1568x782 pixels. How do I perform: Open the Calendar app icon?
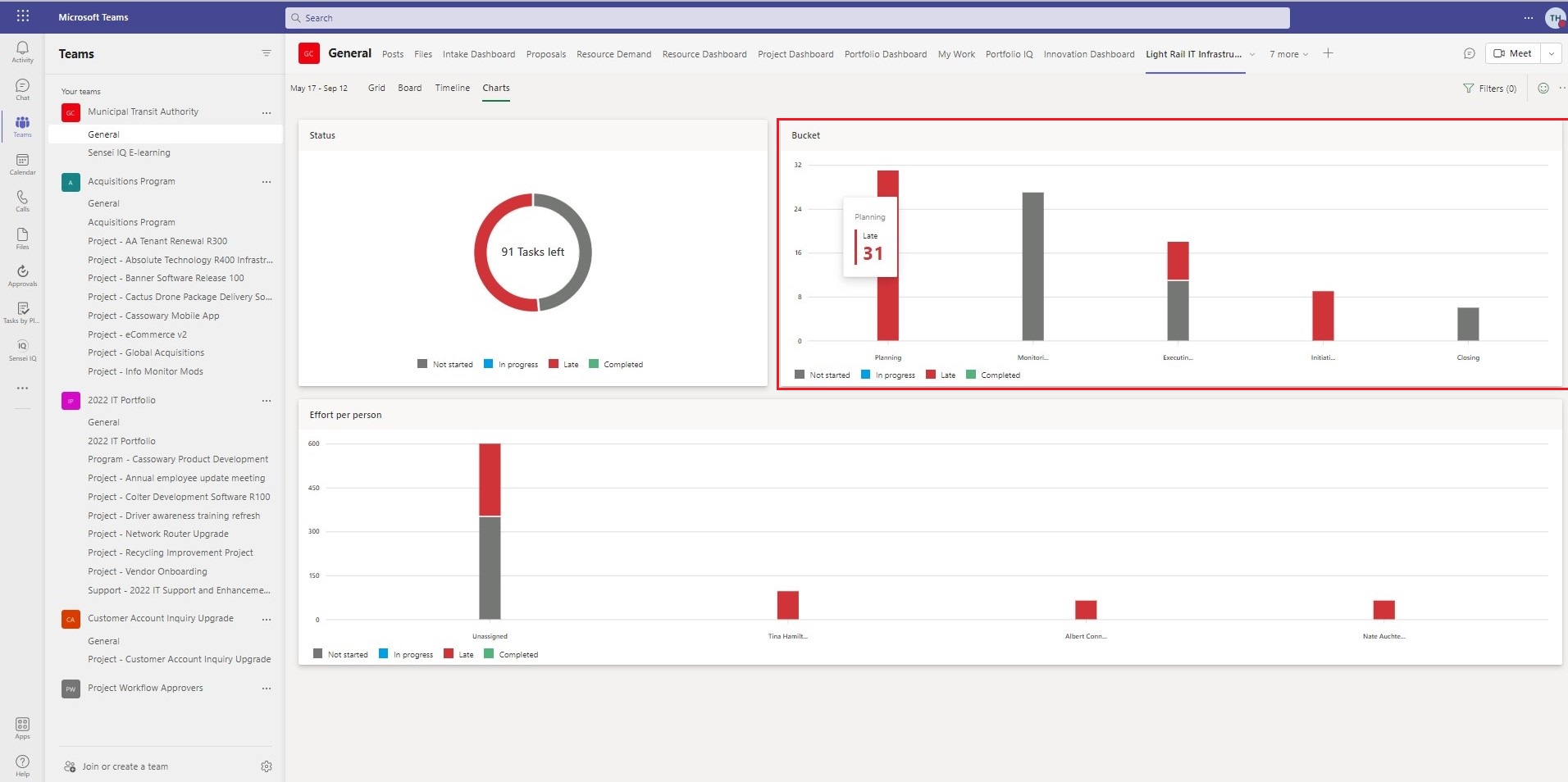[x=22, y=164]
